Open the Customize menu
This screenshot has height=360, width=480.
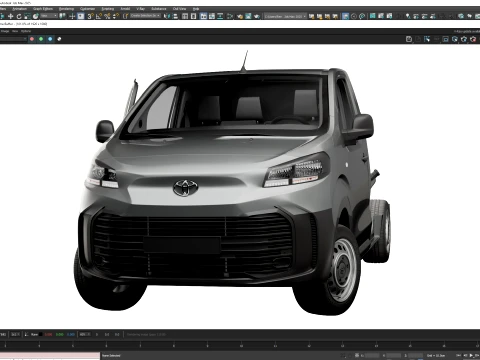[x=87, y=9]
